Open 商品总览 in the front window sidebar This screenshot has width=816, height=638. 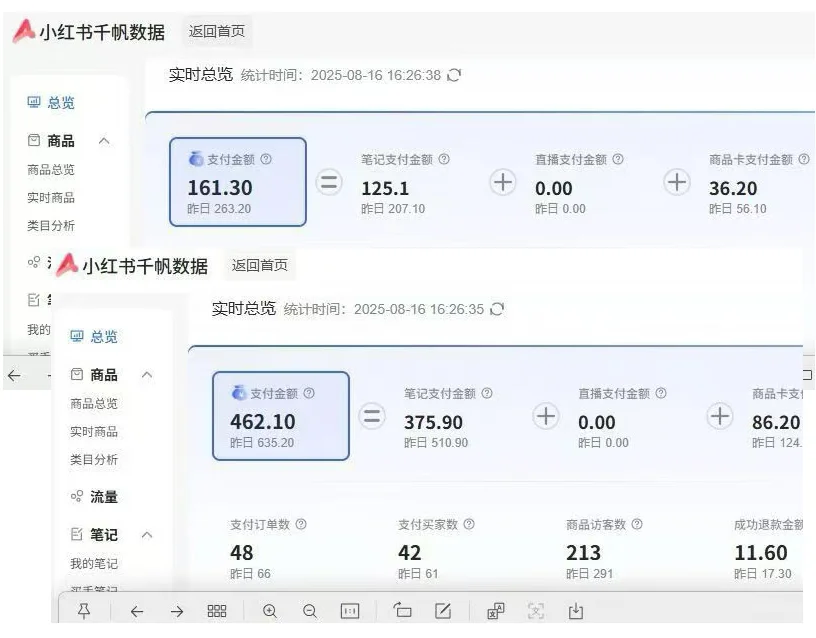(x=94, y=403)
